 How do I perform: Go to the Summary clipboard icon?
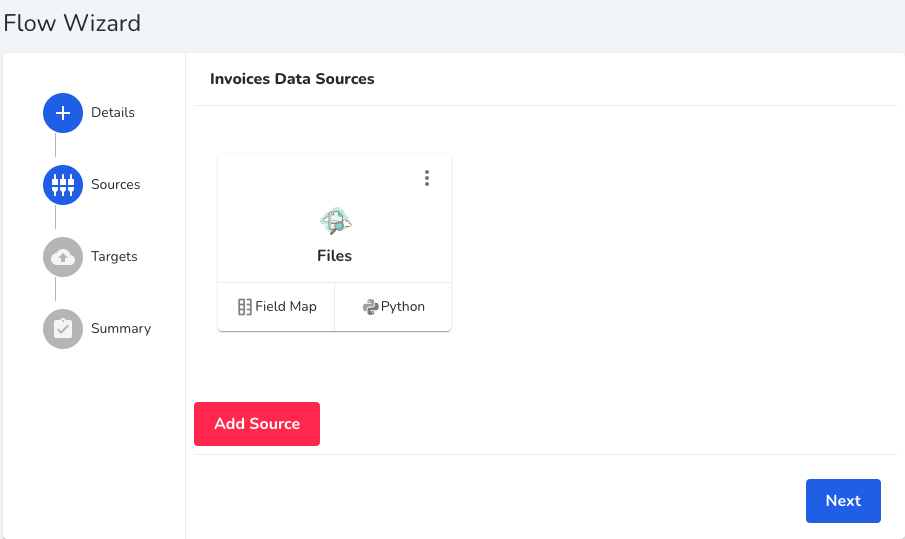click(63, 329)
